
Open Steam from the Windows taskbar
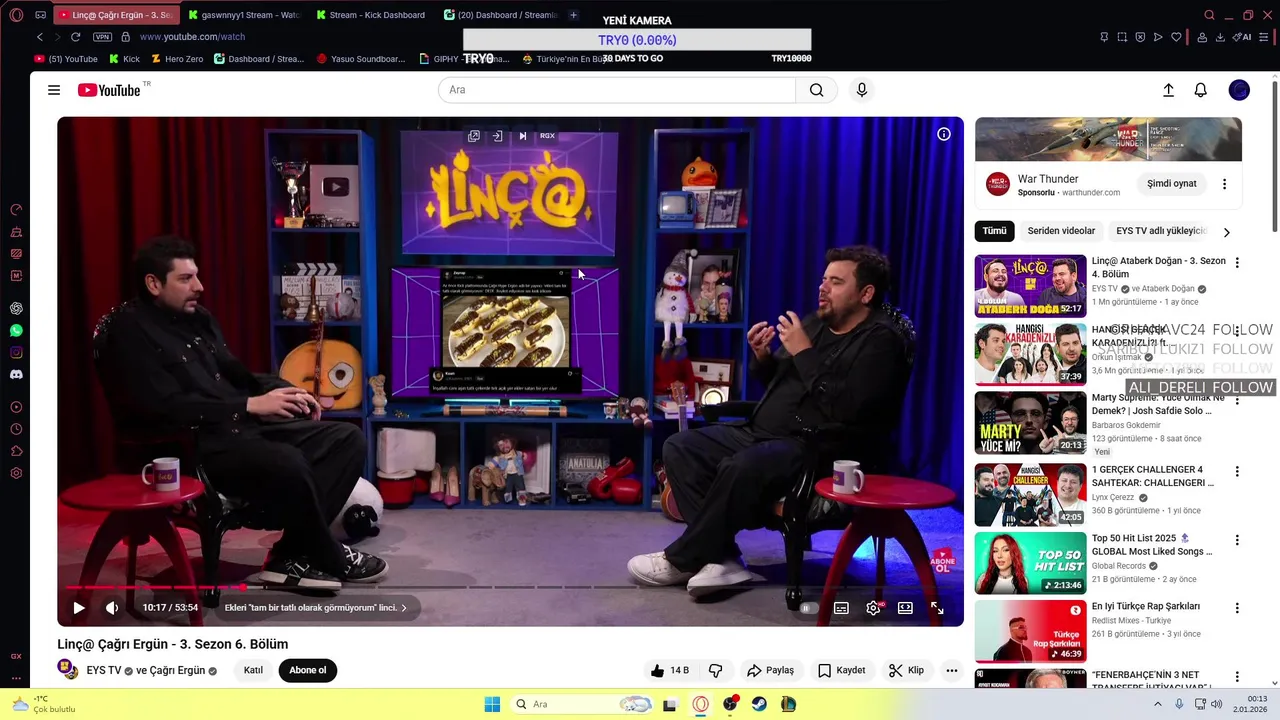click(x=759, y=704)
